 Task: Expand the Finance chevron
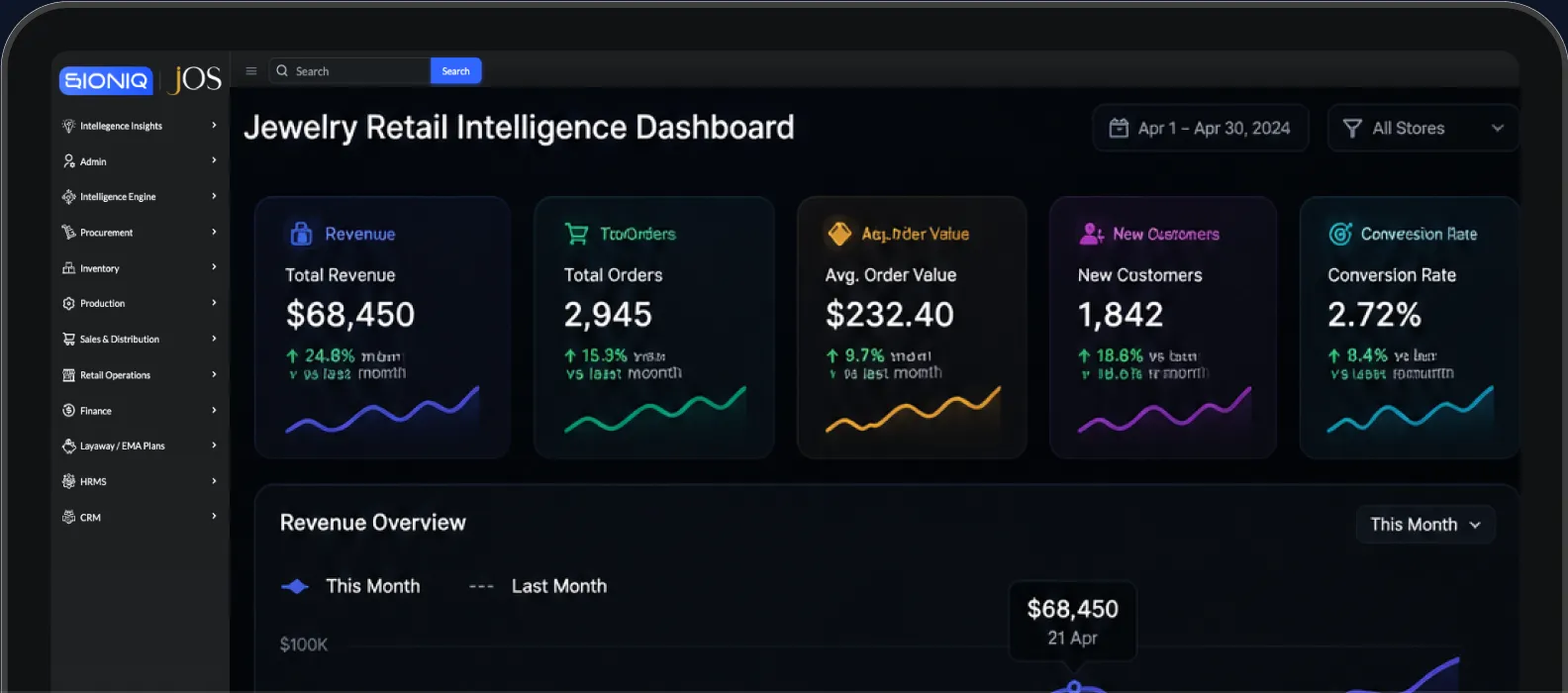214,410
